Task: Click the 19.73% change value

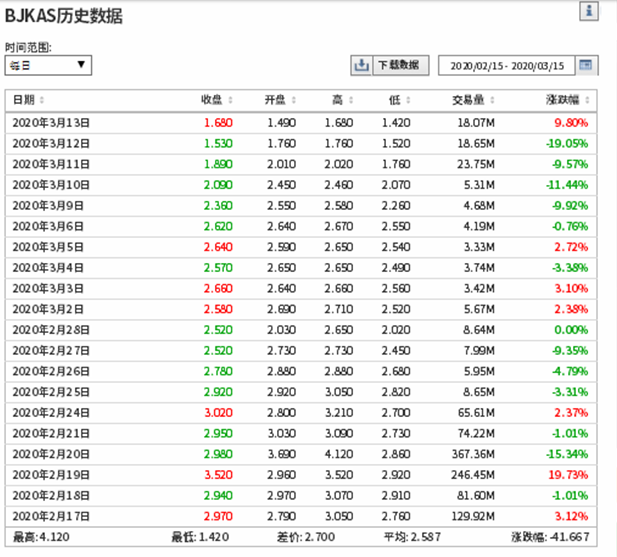Action: coord(566,477)
